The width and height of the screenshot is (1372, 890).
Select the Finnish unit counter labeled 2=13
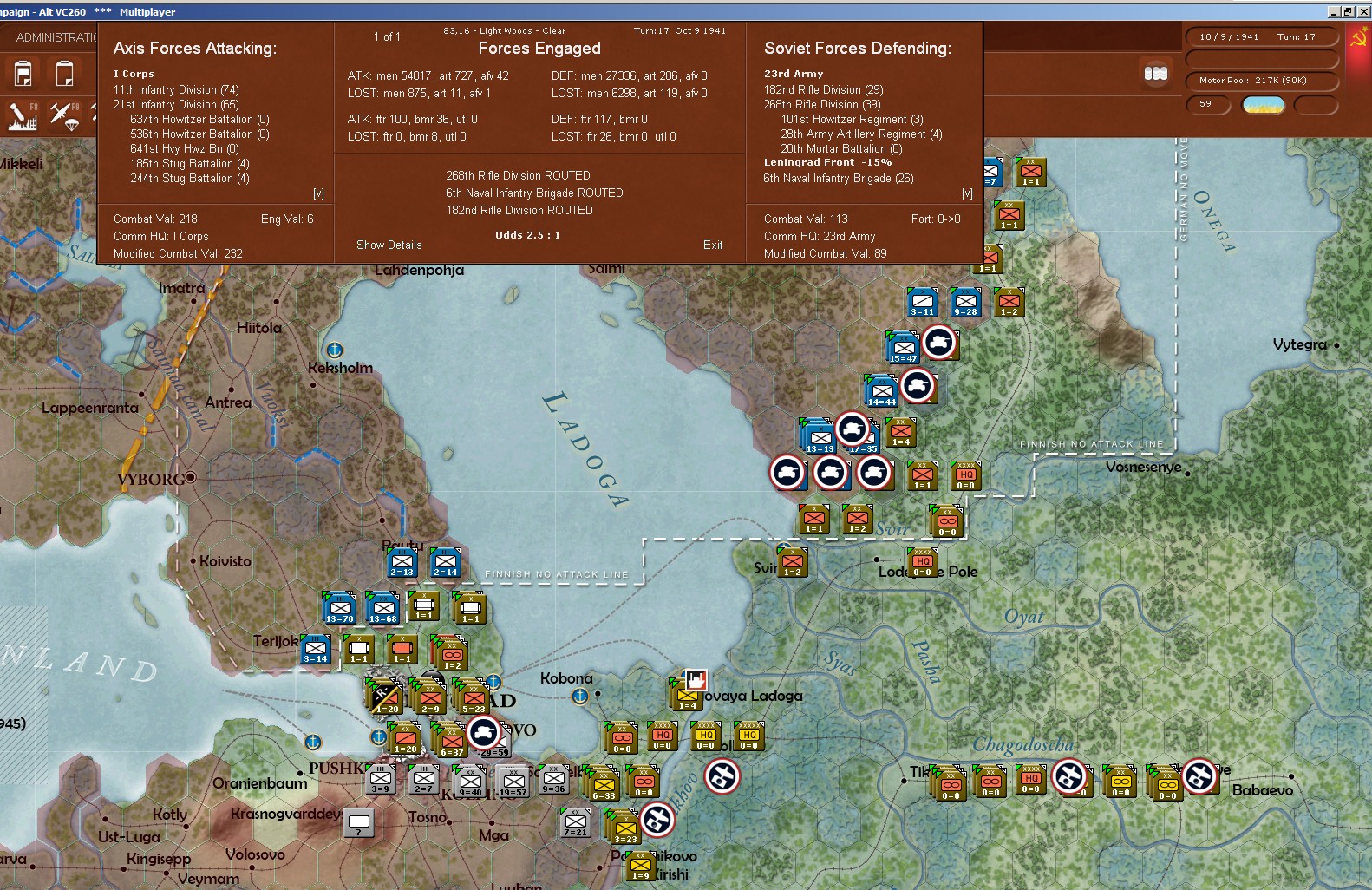point(402,563)
